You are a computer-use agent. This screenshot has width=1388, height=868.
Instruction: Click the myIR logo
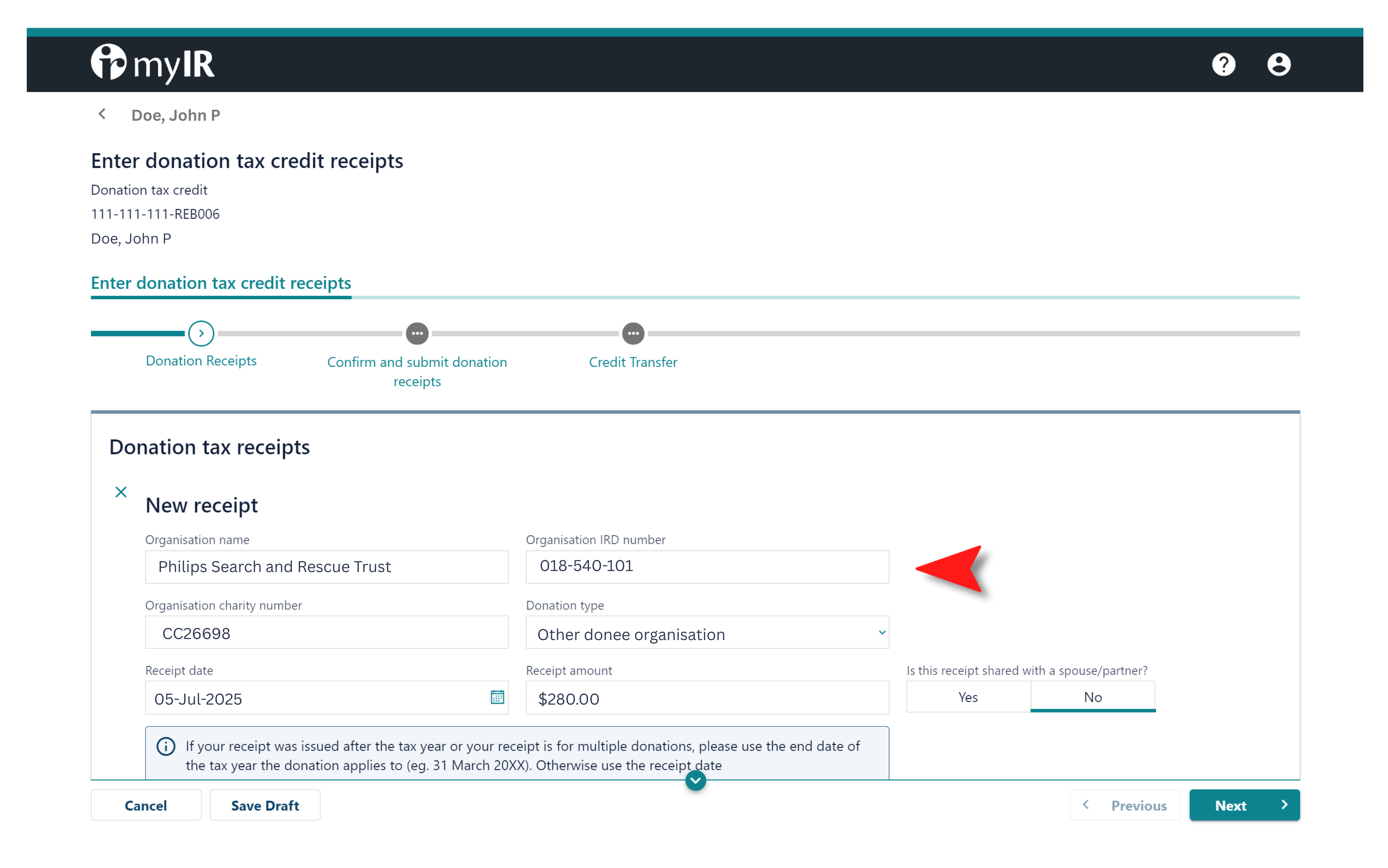153,64
